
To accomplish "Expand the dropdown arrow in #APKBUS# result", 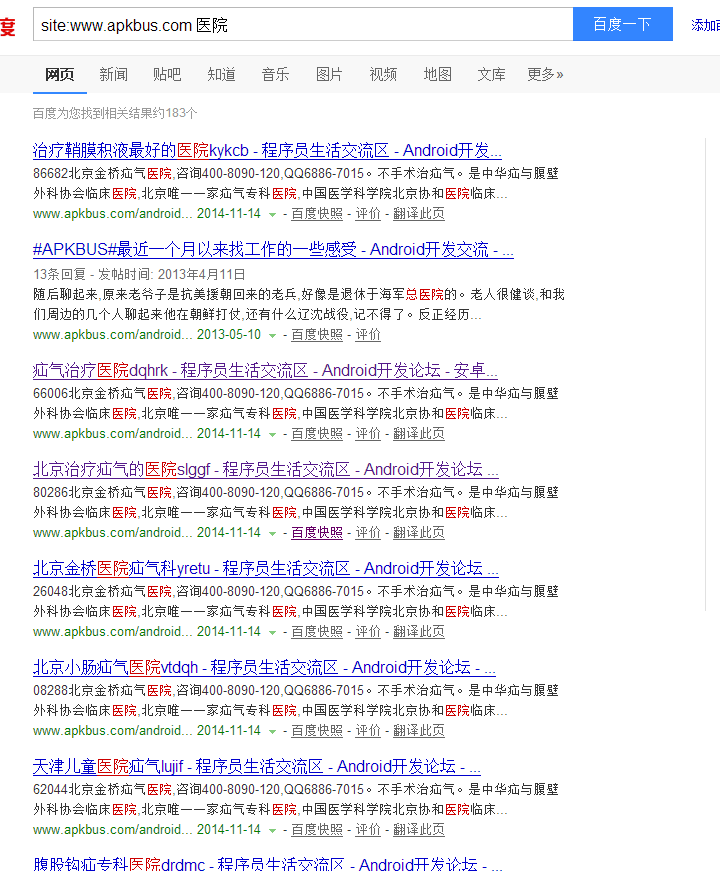I will pos(272,336).
